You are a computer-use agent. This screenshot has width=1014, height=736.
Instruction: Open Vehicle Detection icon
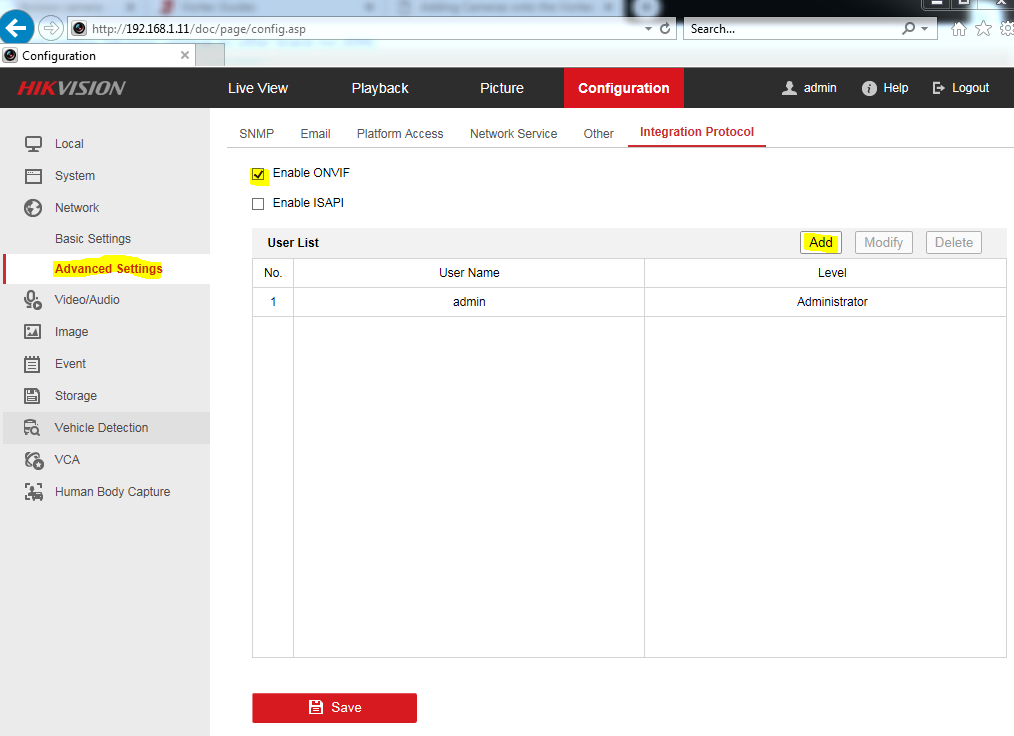33,428
